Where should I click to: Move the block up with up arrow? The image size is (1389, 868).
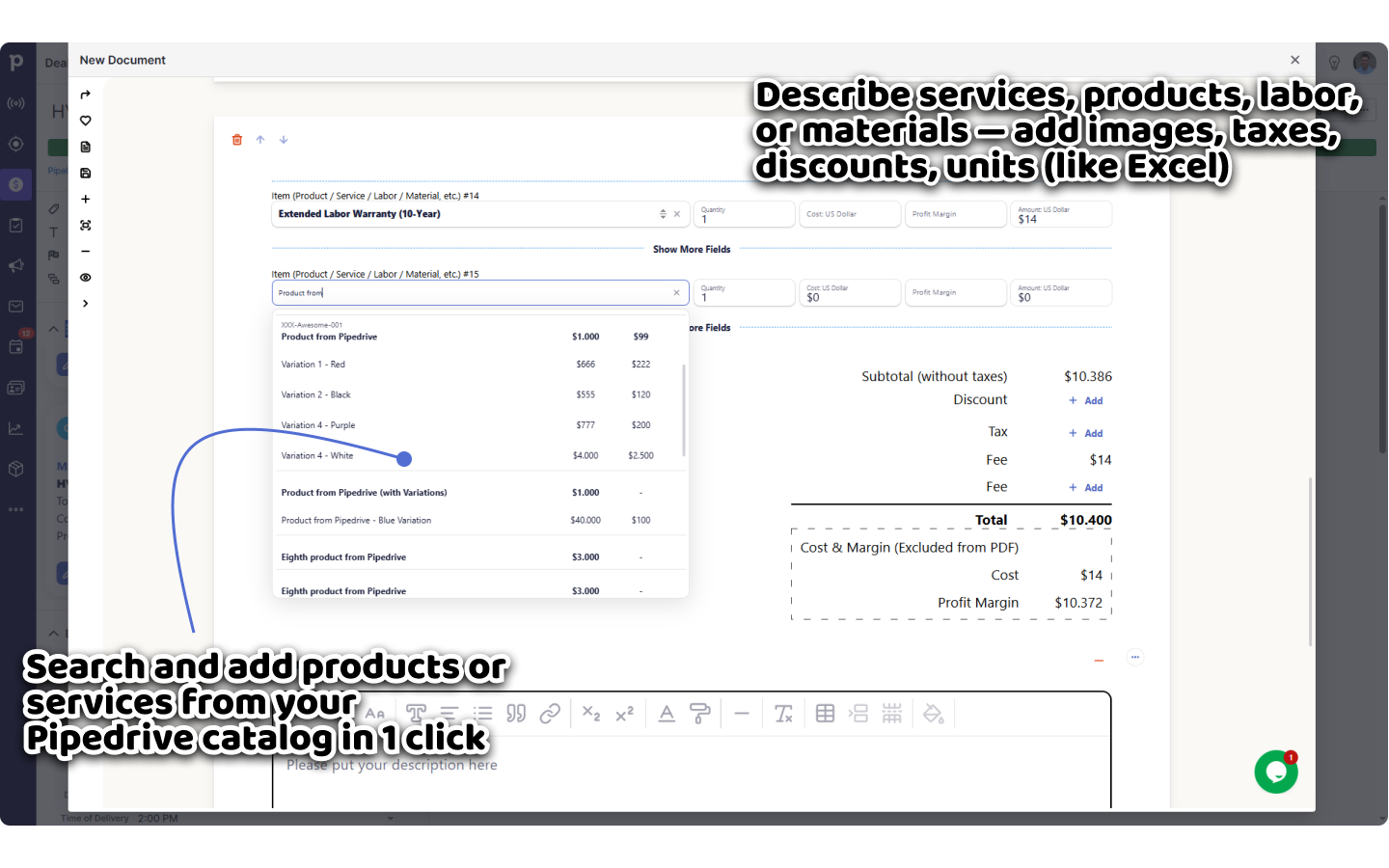[260, 140]
